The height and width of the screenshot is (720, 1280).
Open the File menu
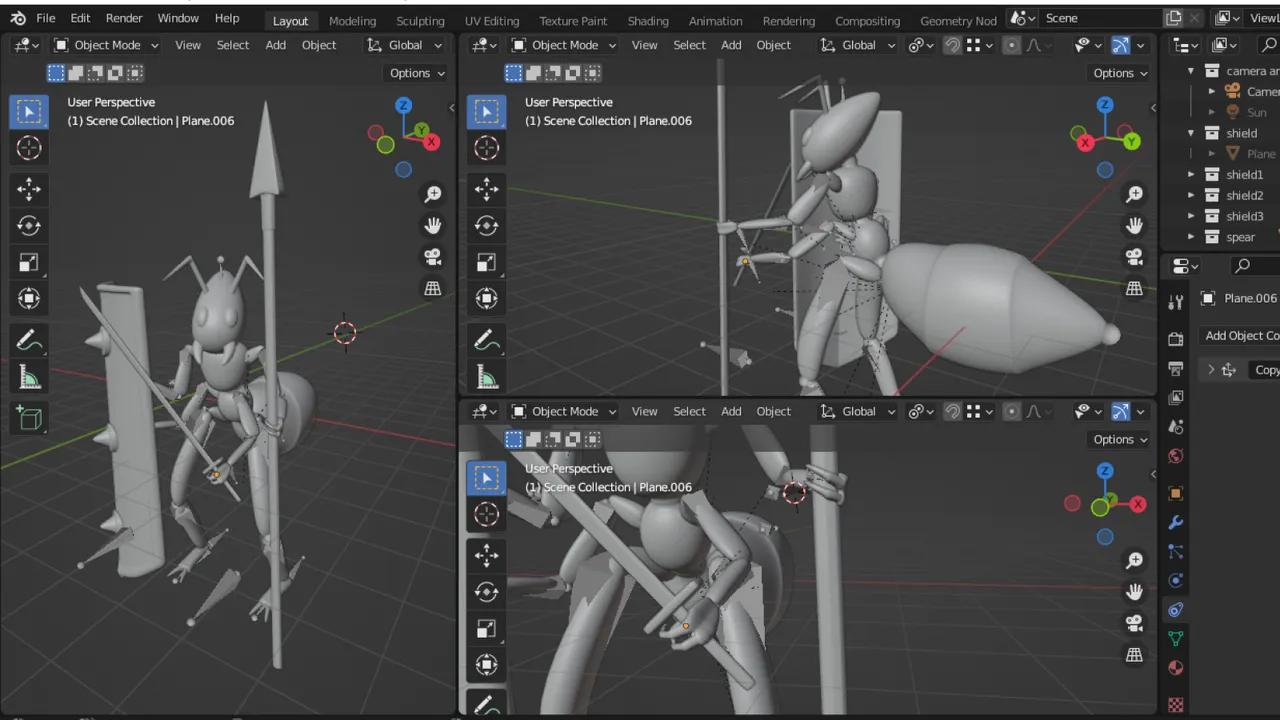pyautogui.click(x=46, y=18)
